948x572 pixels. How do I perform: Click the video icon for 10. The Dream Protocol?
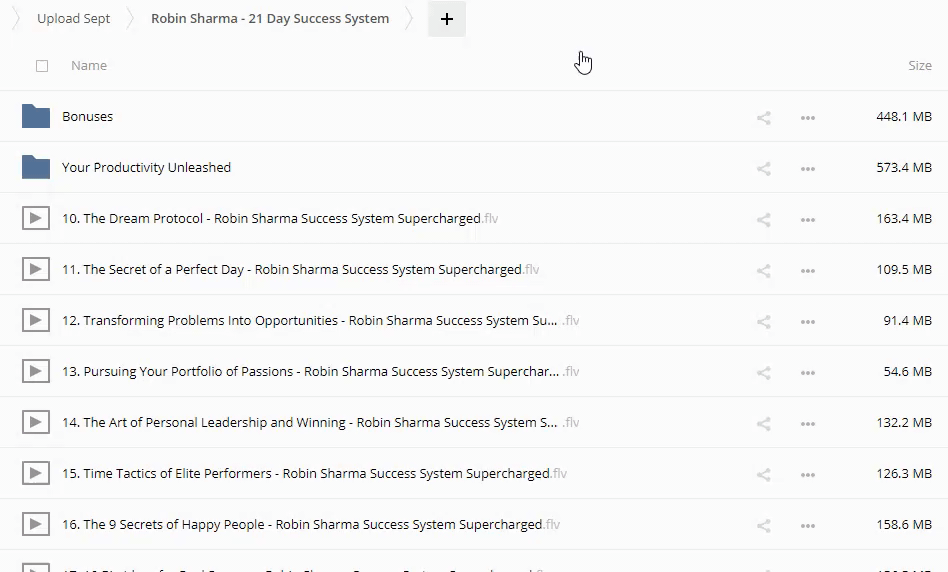tap(36, 218)
